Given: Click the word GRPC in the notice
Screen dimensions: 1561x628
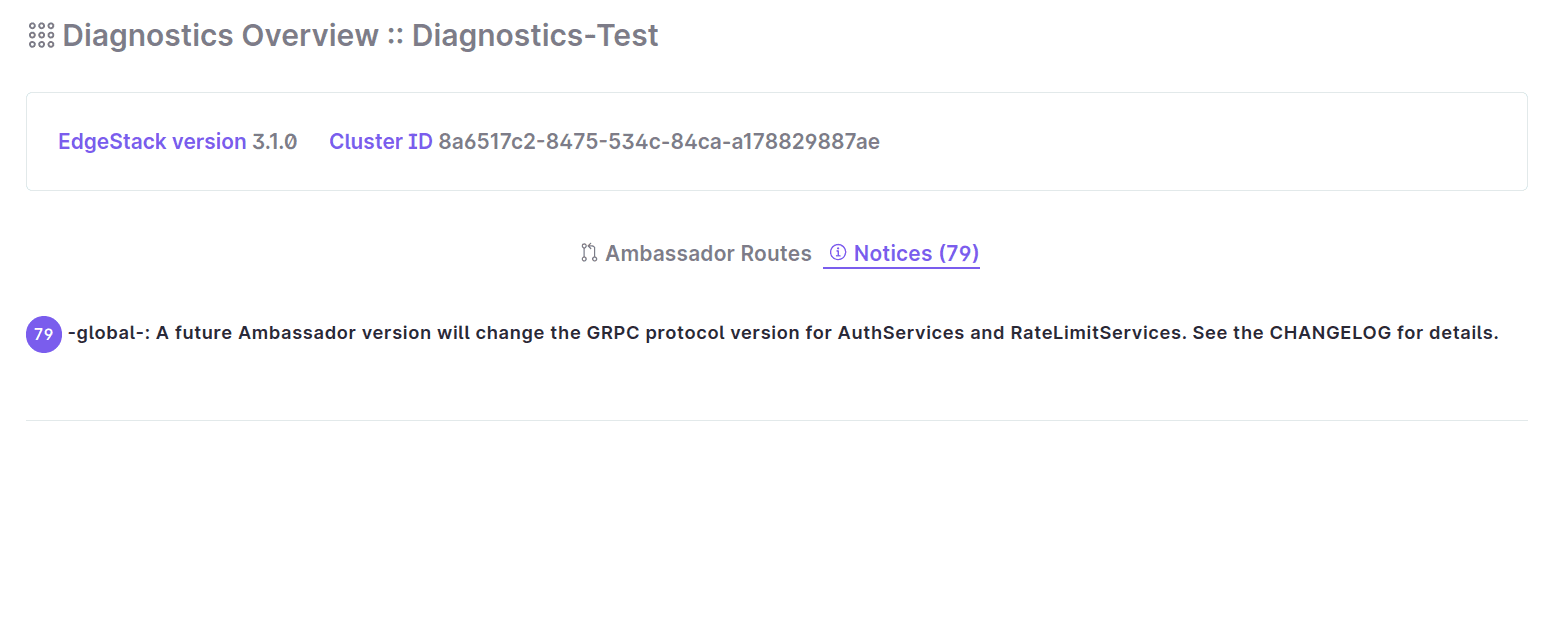Looking at the screenshot, I should [613, 333].
